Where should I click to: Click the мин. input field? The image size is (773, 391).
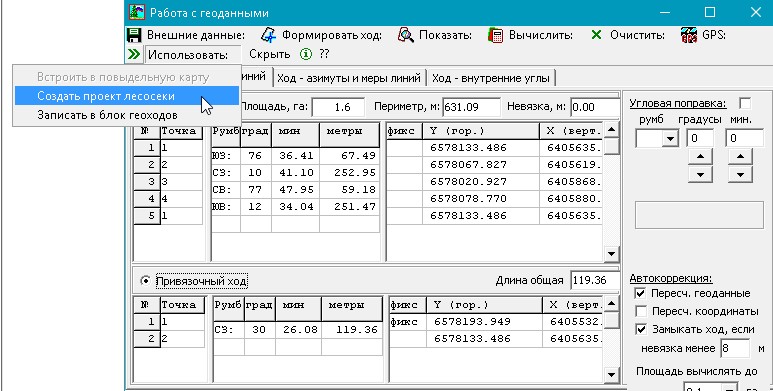point(744,139)
